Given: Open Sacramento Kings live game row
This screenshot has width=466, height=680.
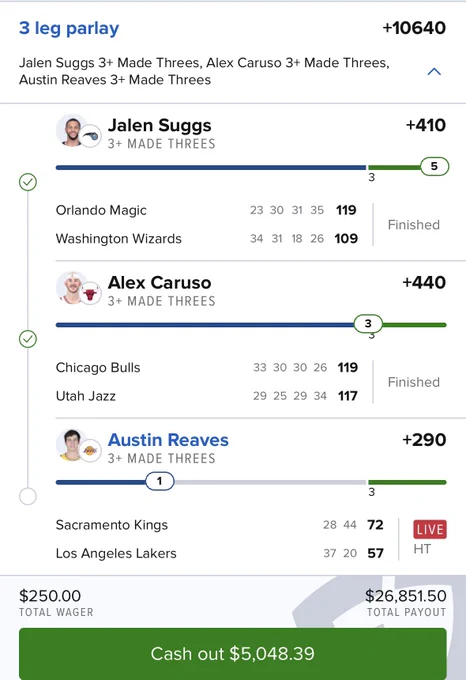Looking at the screenshot, I should [x=219, y=525].
